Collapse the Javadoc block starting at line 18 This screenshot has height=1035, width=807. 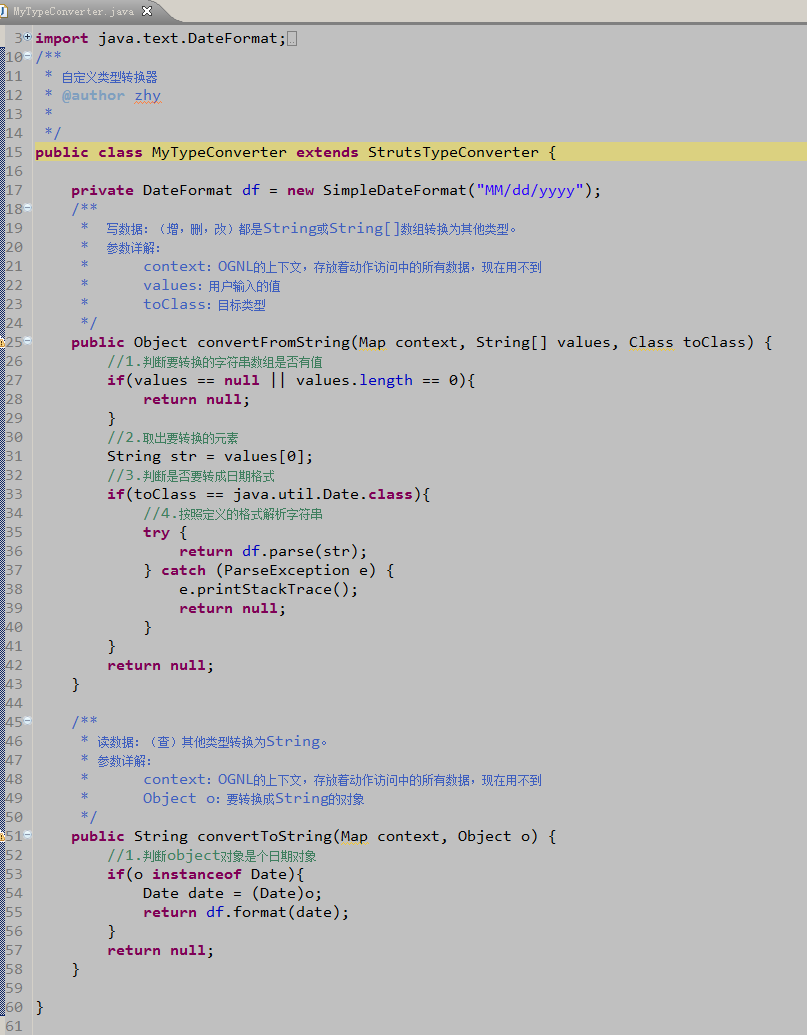pyautogui.click(x=28, y=208)
